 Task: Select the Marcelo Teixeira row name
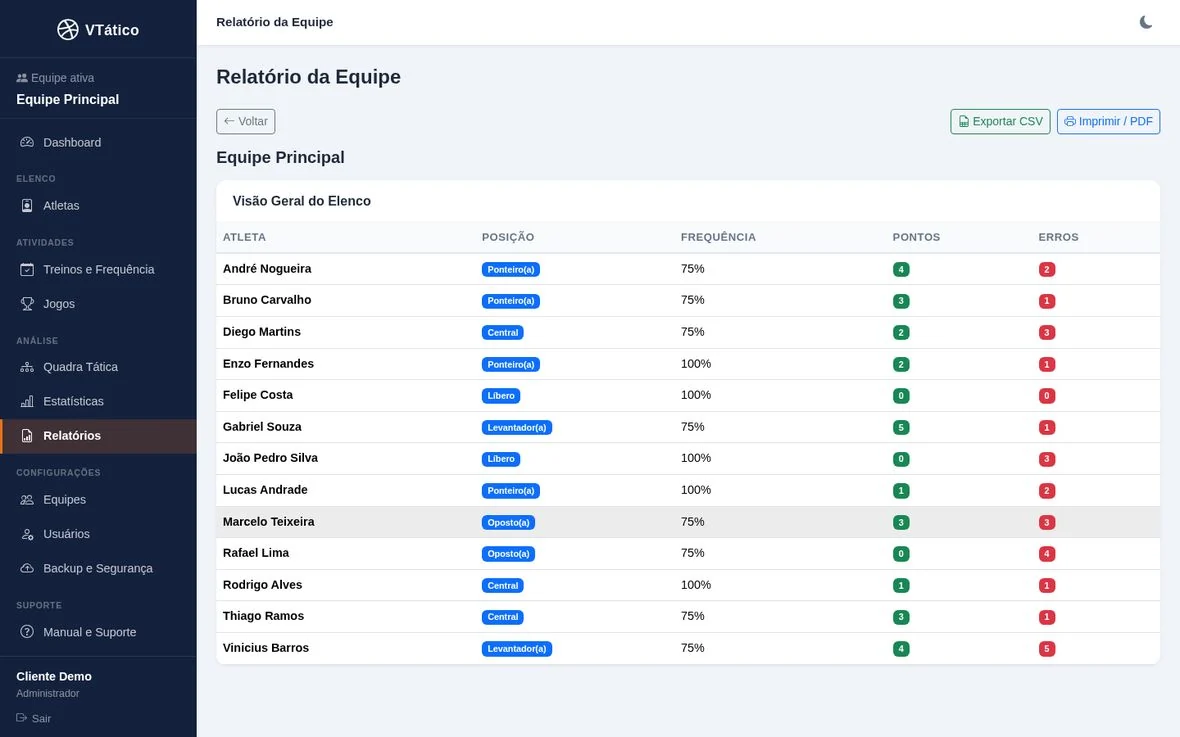coord(269,522)
